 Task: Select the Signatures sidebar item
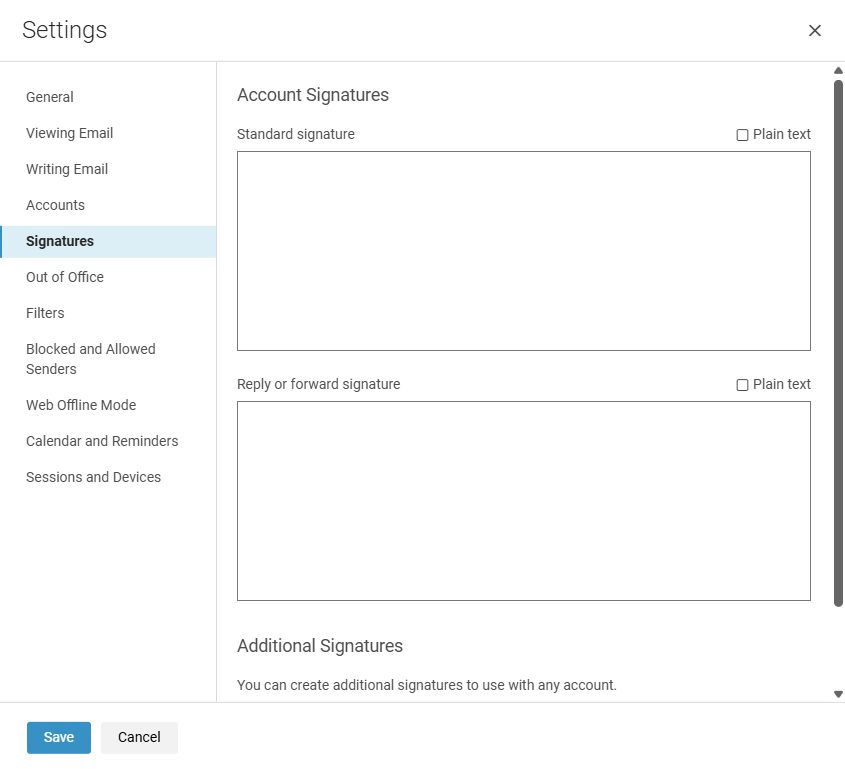click(x=108, y=241)
